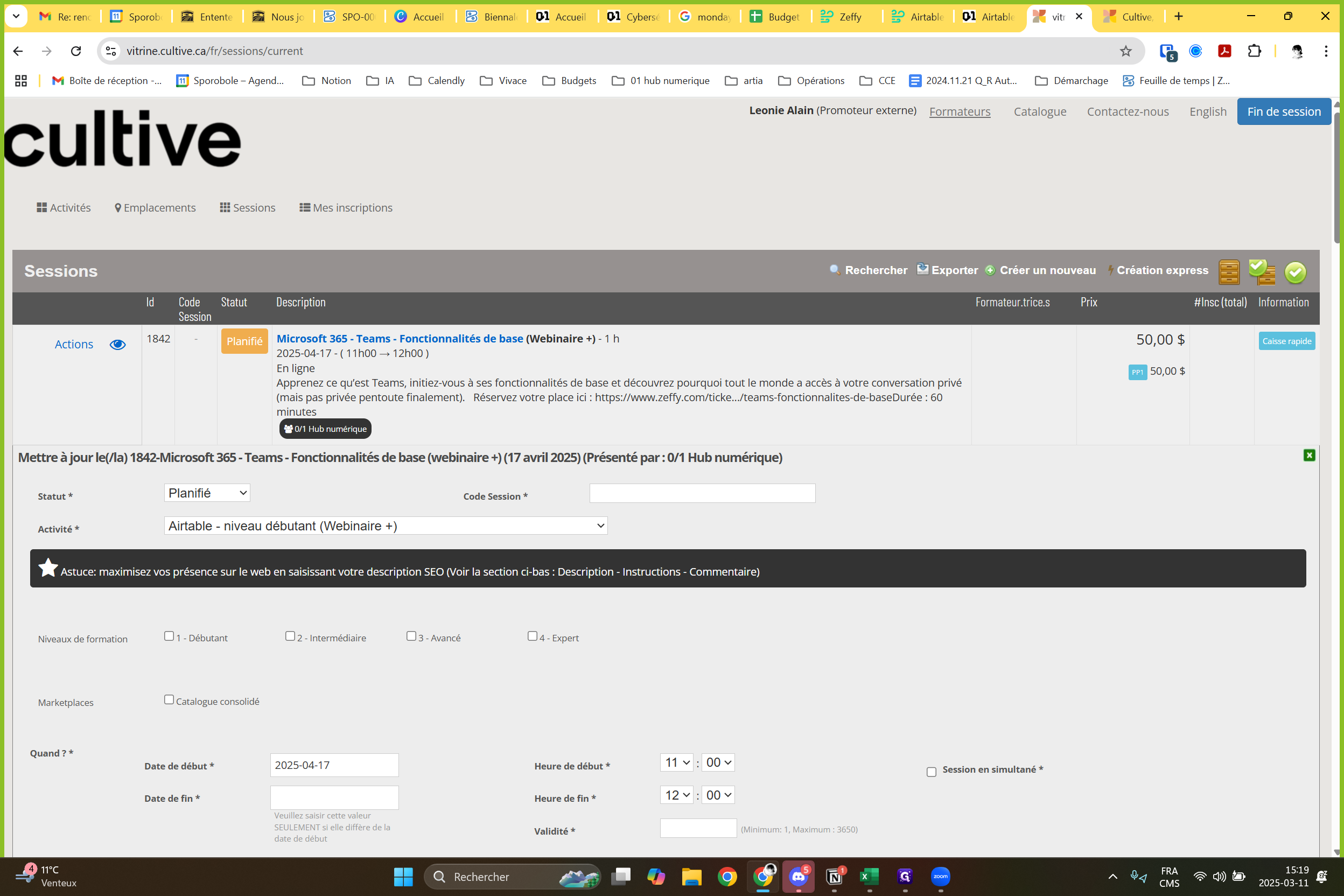Screen dimensions: 1344x896
Task: Click the eye icon beside Actions
Action: (118, 345)
